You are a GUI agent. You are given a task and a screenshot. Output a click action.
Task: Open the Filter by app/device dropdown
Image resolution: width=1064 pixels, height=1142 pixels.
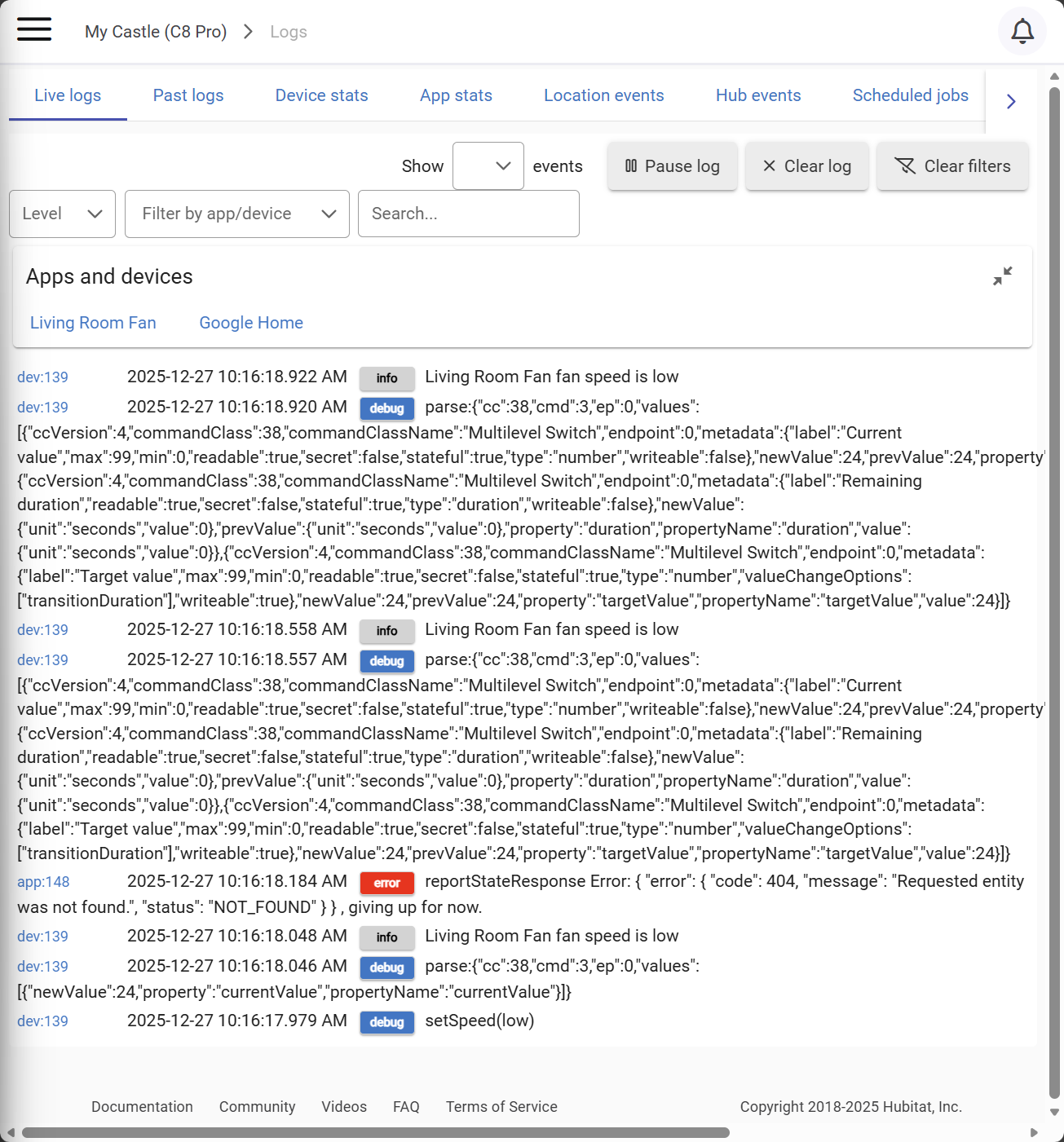click(x=236, y=214)
